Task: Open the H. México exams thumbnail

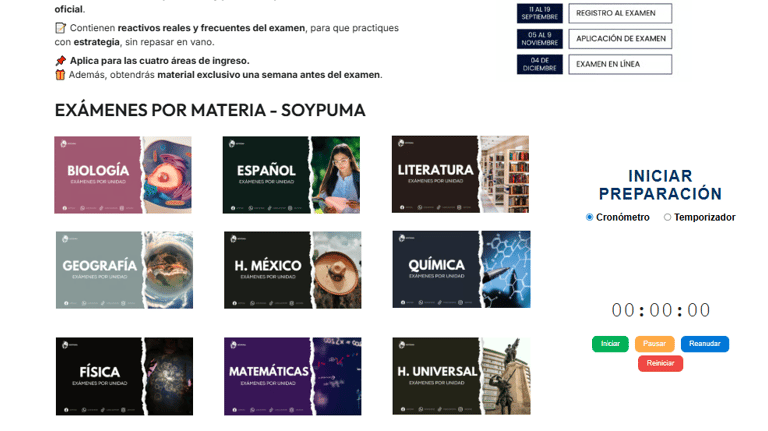Action: [293, 270]
